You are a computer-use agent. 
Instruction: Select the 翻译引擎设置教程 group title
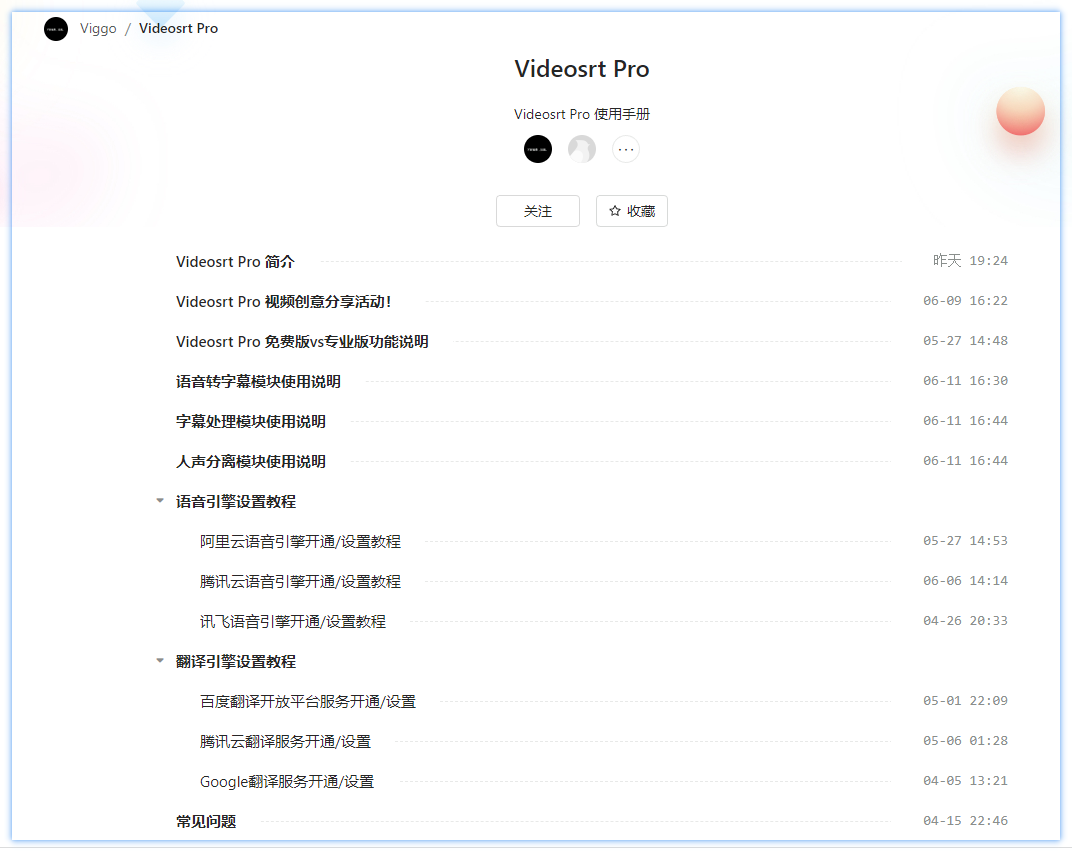pyautogui.click(x=236, y=662)
